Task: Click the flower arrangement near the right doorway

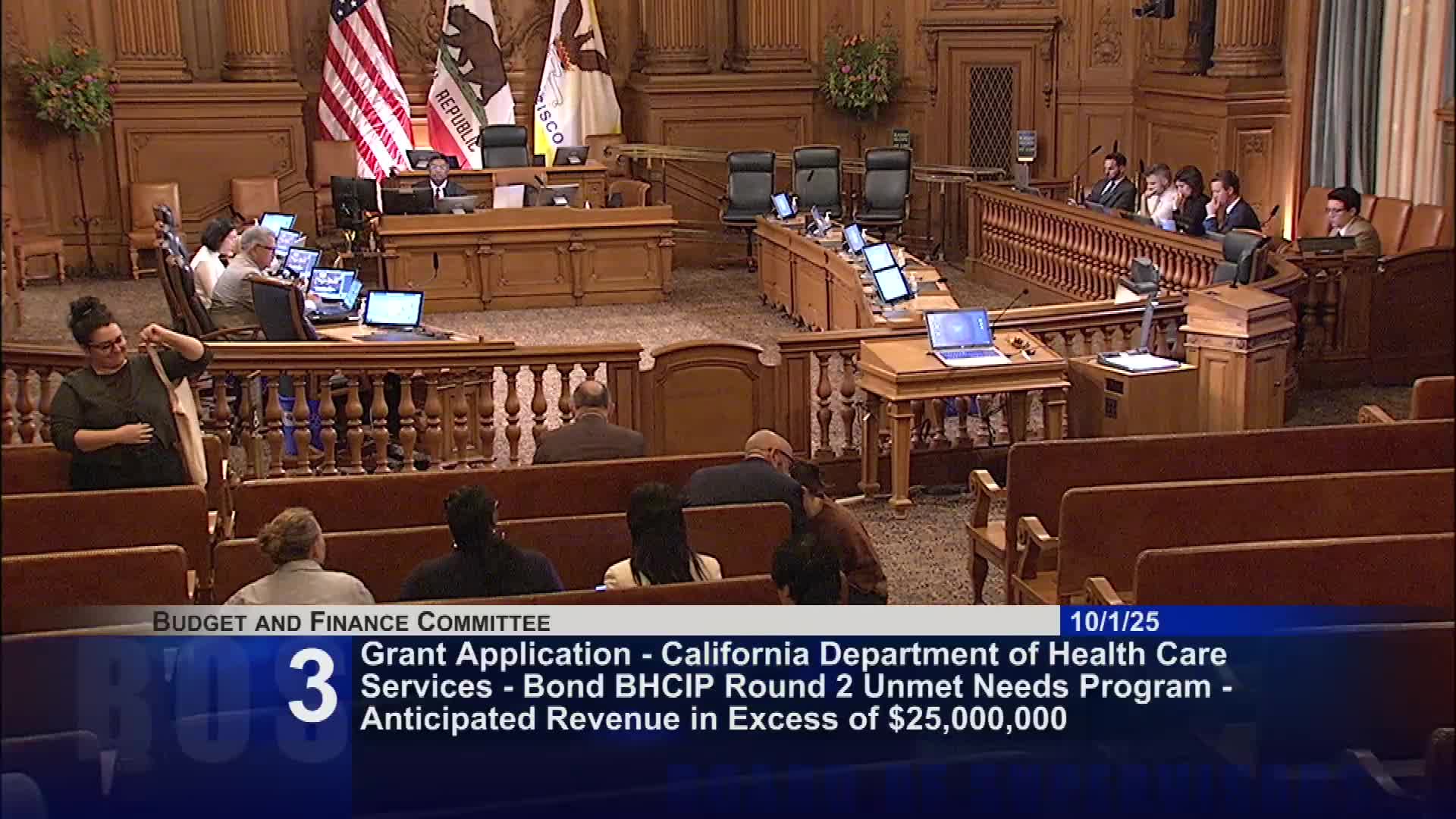Action: tap(861, 76)
